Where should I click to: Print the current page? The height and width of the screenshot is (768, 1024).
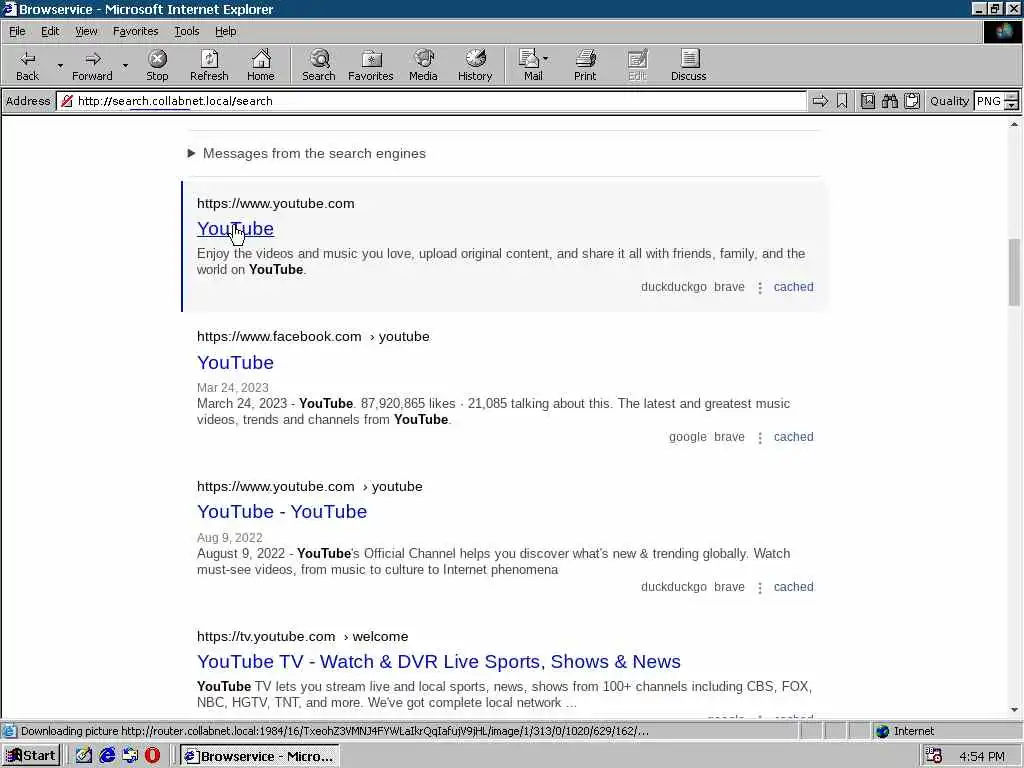(x=585, y=65)
